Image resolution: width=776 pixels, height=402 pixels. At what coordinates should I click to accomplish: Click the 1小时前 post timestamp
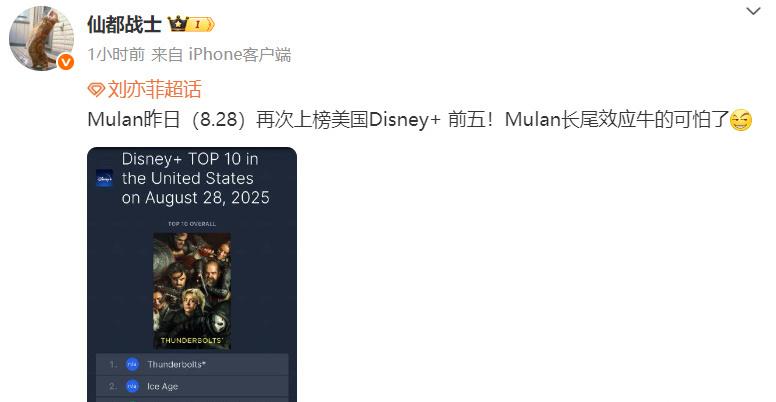(x=116, y=54)
